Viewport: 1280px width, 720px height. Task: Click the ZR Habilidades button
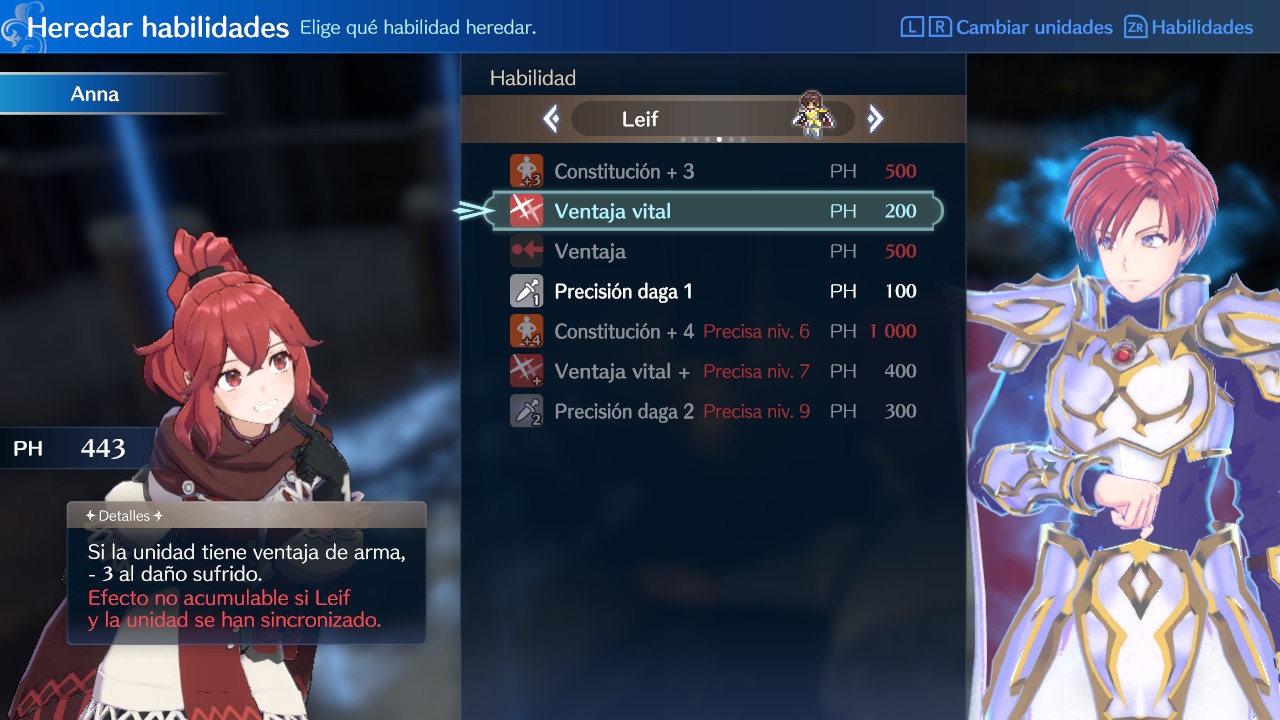tap(1188, 27)
